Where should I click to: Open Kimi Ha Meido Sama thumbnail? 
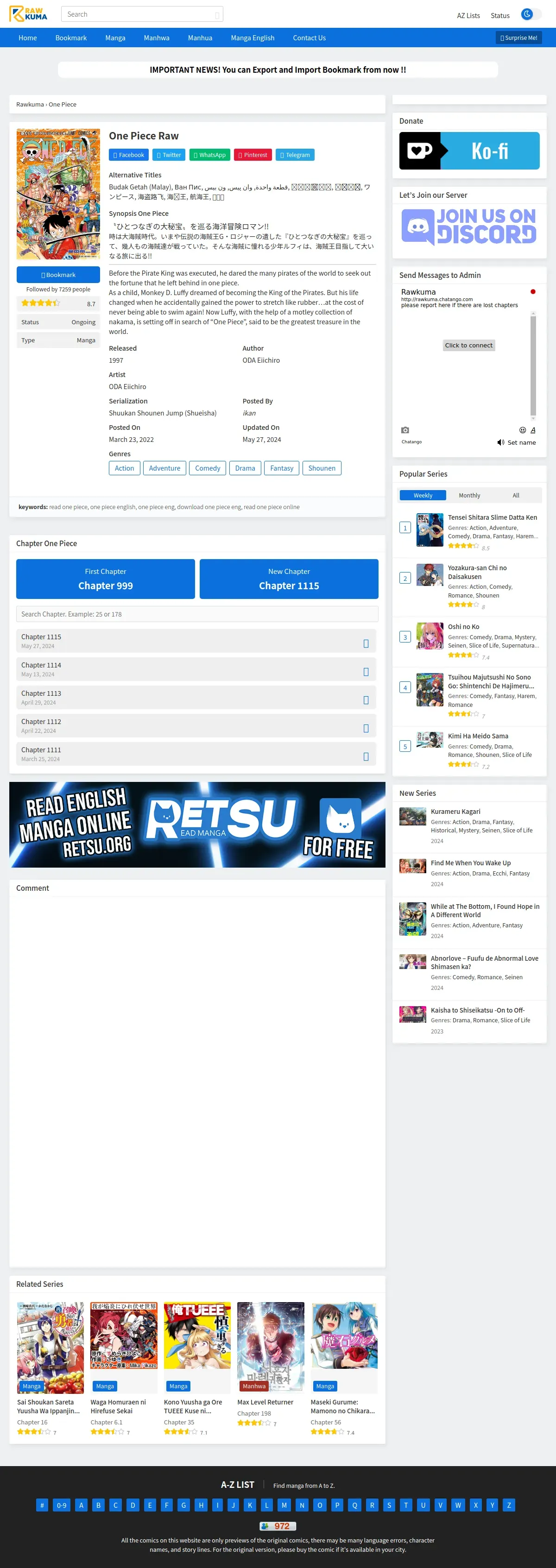point(430,740)
